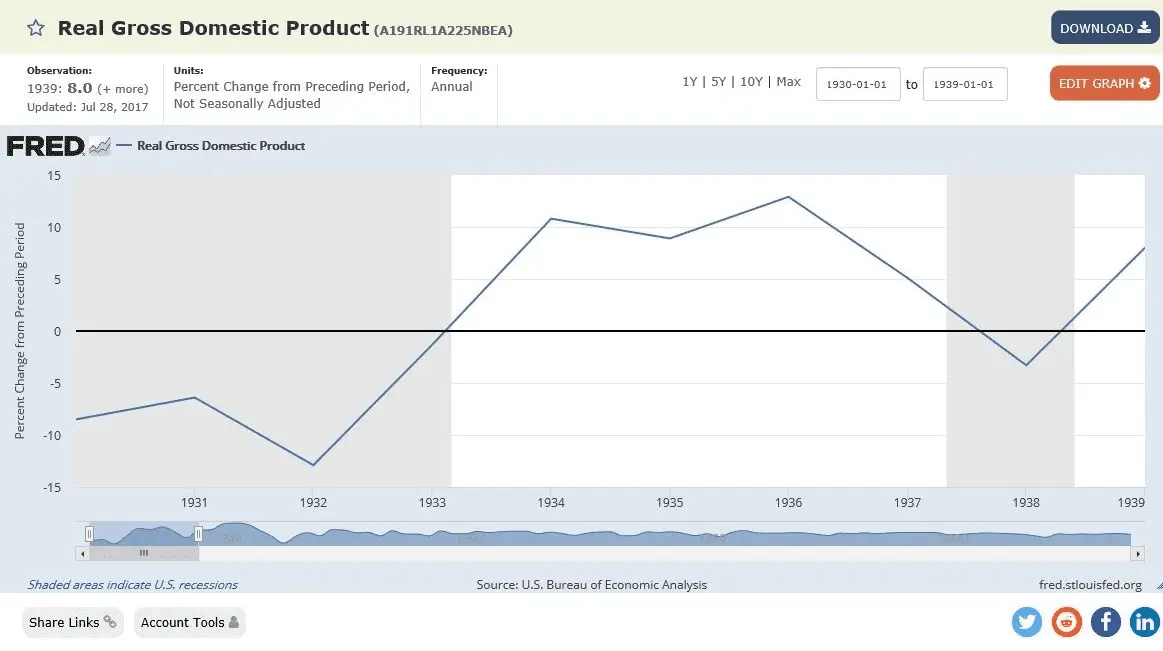This screenshot has height=651, width=1163.
Task: Open the Account Tools menu
Action: click(x=189, y=622)
